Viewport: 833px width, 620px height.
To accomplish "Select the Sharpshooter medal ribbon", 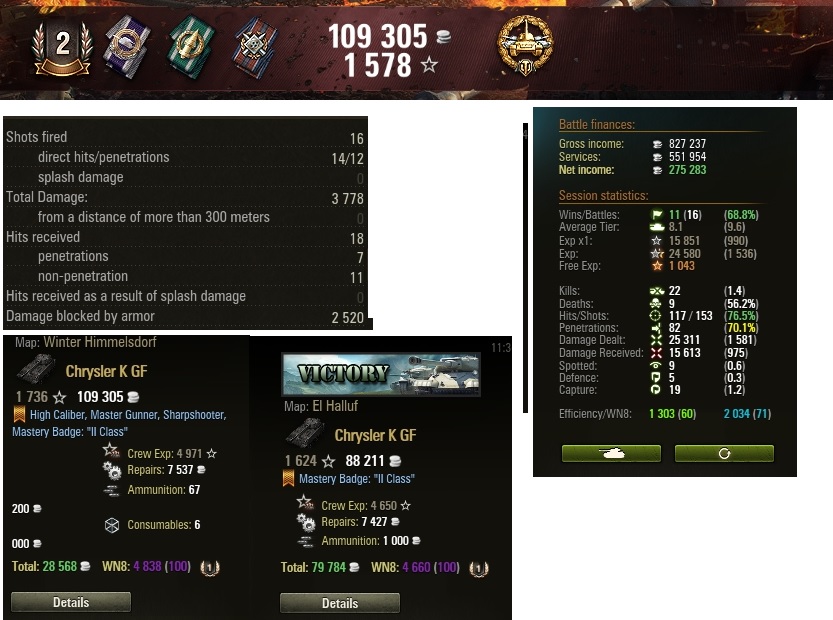I will tap(255, 48).
